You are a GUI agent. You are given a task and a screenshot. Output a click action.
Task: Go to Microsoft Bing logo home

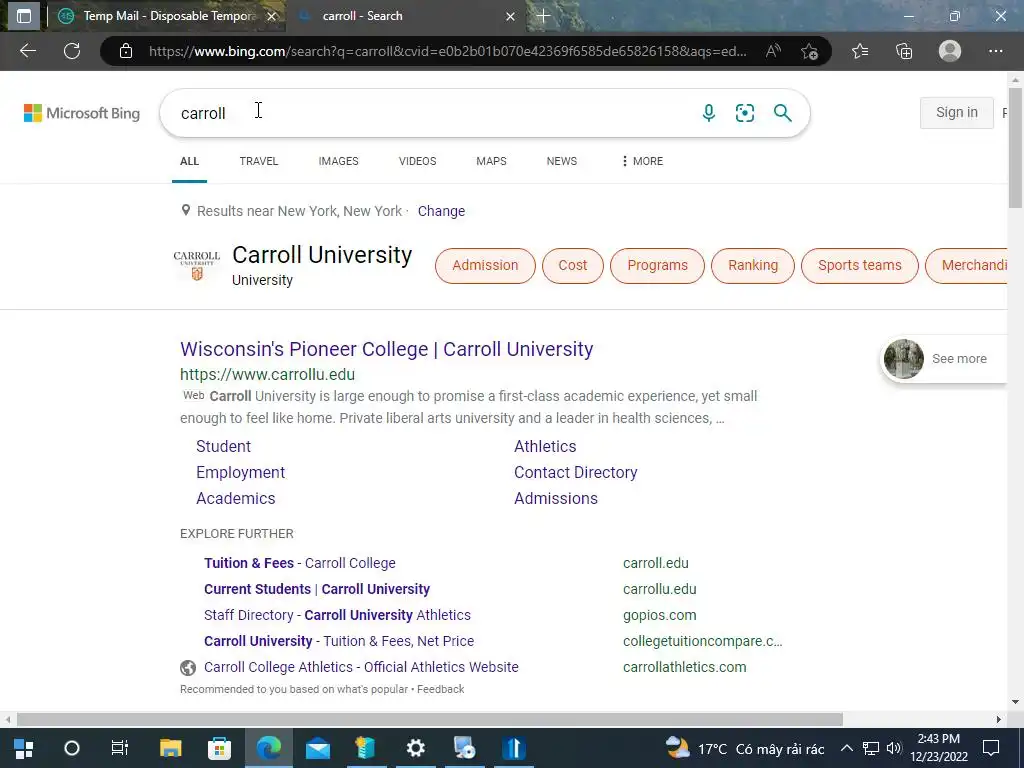(x=82, y=113)
